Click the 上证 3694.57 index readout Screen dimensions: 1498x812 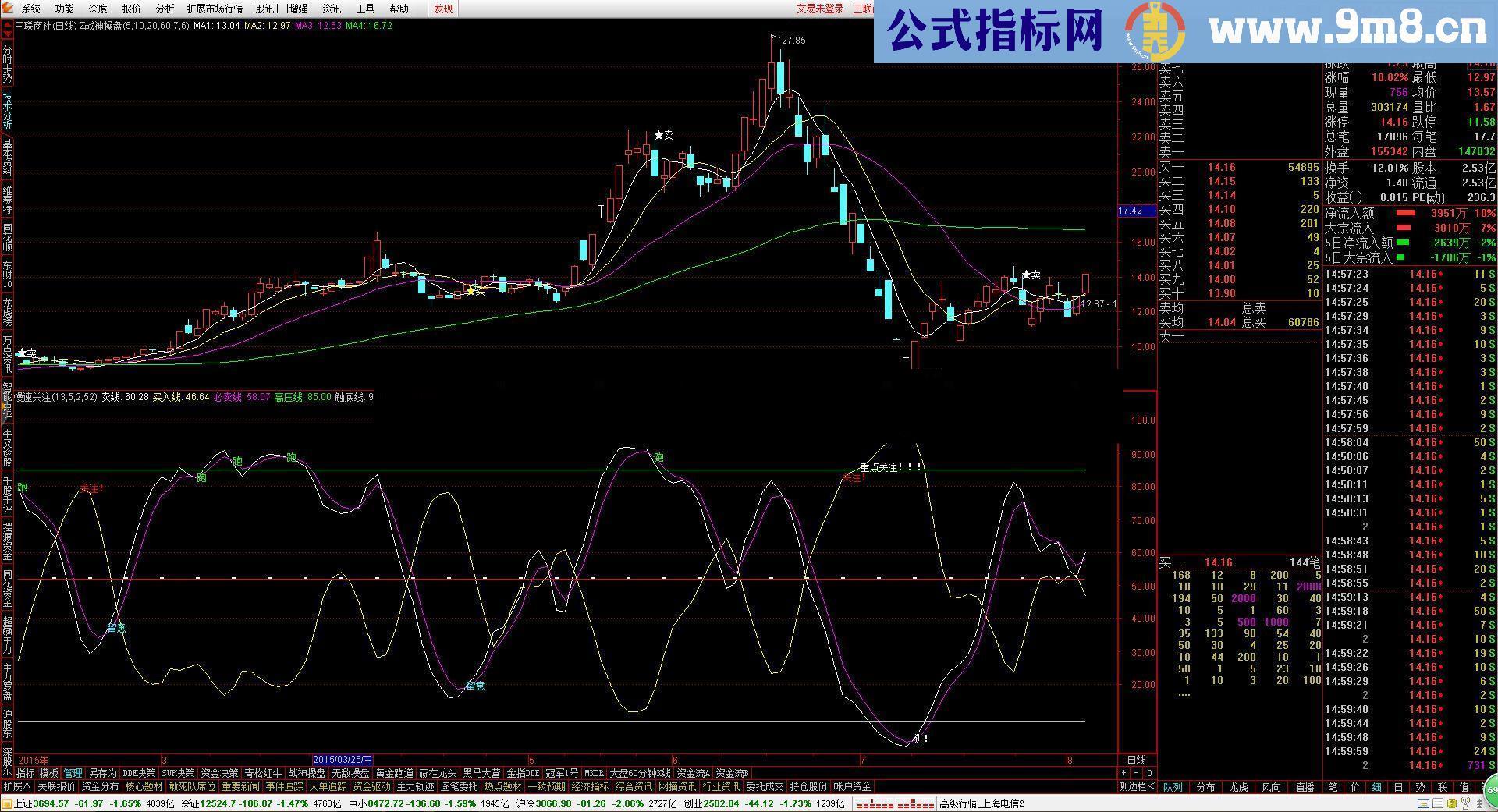click(x=41, y=803)
